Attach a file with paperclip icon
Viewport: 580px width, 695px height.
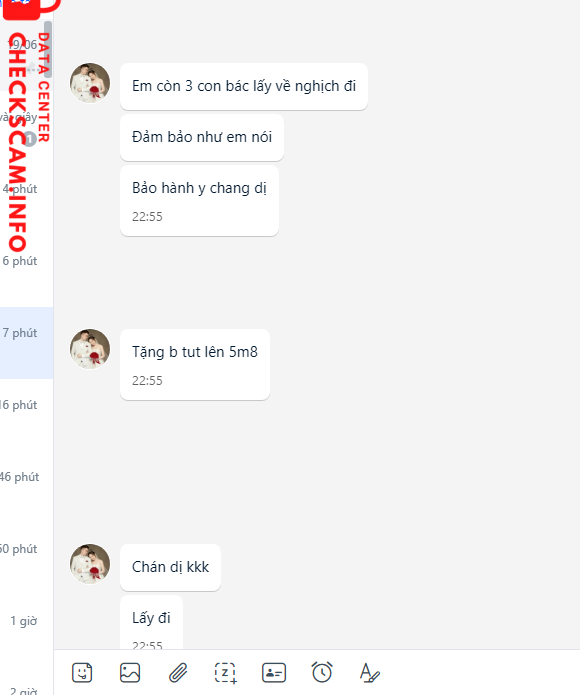click(x=178, y=673)
